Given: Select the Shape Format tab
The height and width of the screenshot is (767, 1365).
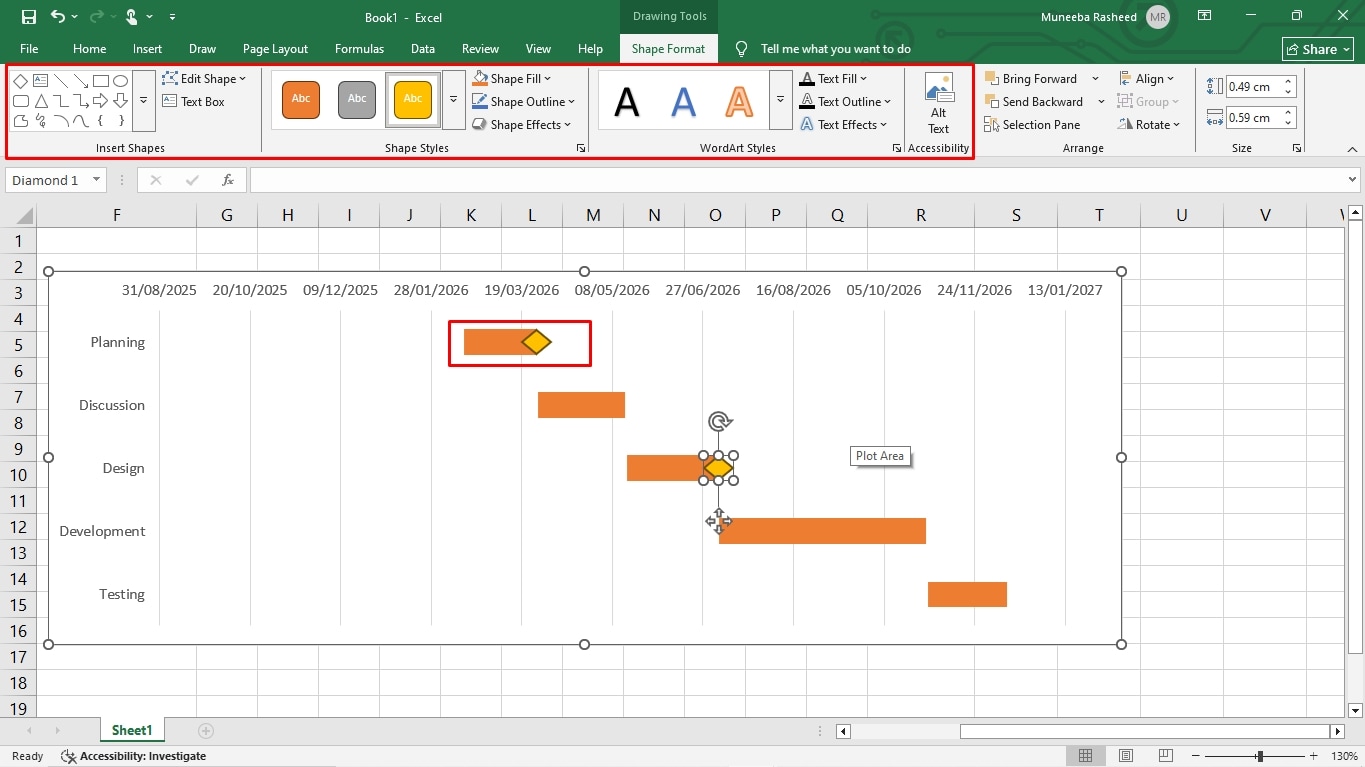Looking at the screenshot, I should 668,49.
